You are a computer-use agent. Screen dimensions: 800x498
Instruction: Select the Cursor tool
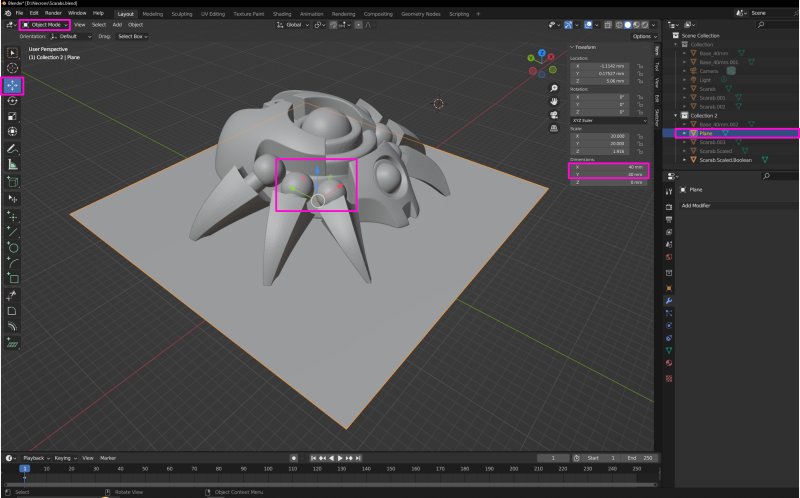(x=13, y=68)
